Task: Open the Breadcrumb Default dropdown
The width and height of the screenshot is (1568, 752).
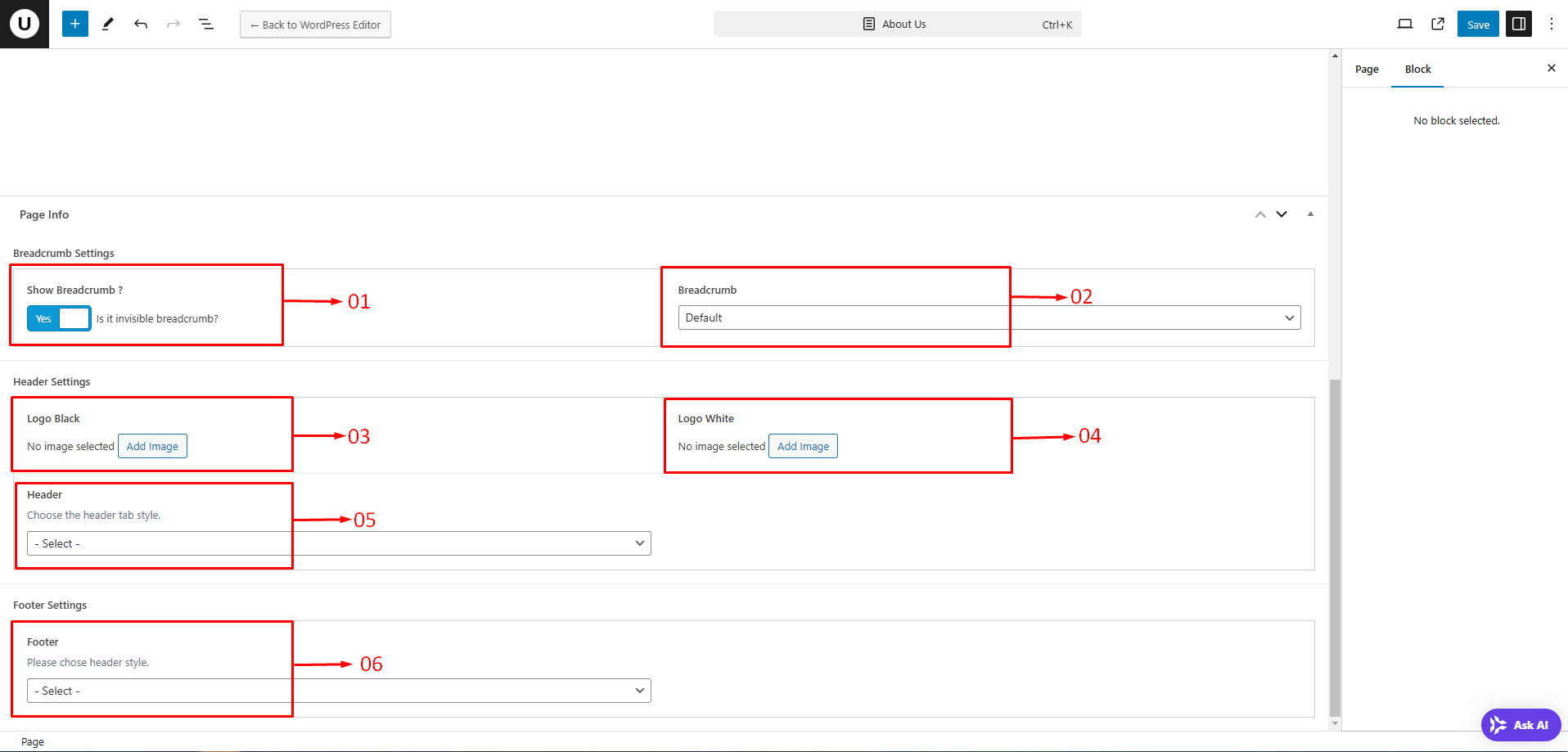Action: pos(989,317)
